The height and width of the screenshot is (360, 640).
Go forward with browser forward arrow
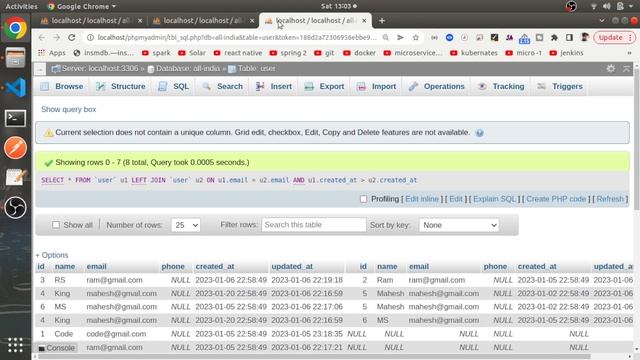[x=56, y=38]
